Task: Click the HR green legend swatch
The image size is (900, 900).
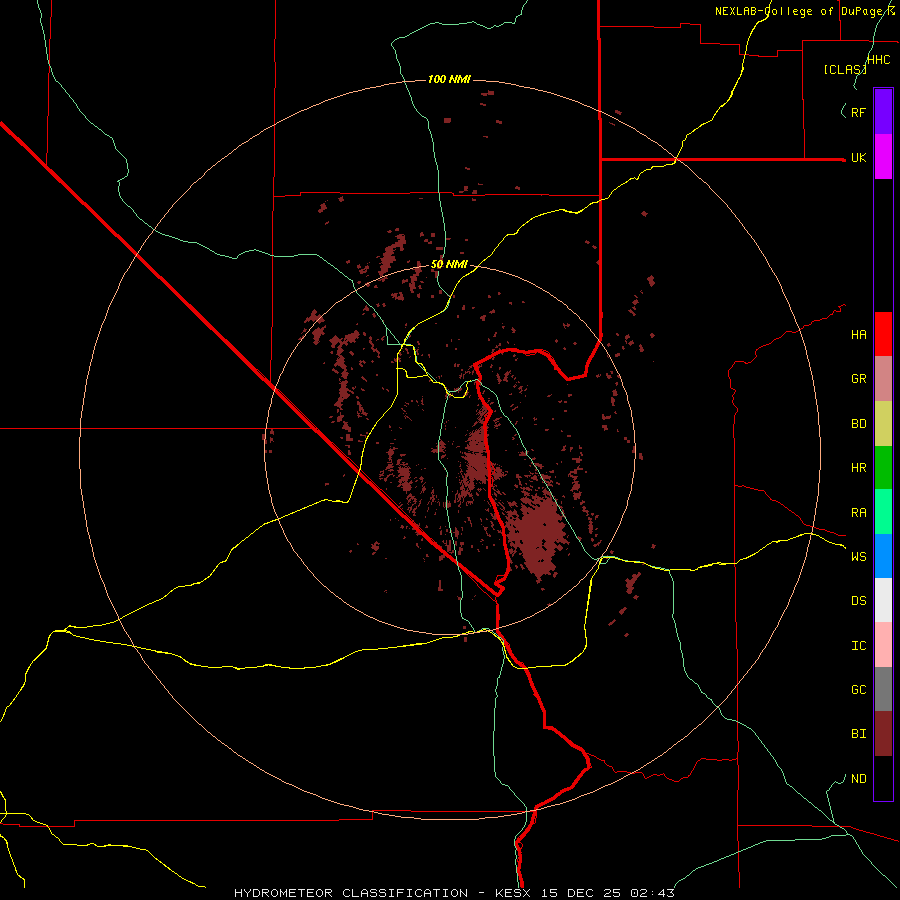Action: click(883, 468)
